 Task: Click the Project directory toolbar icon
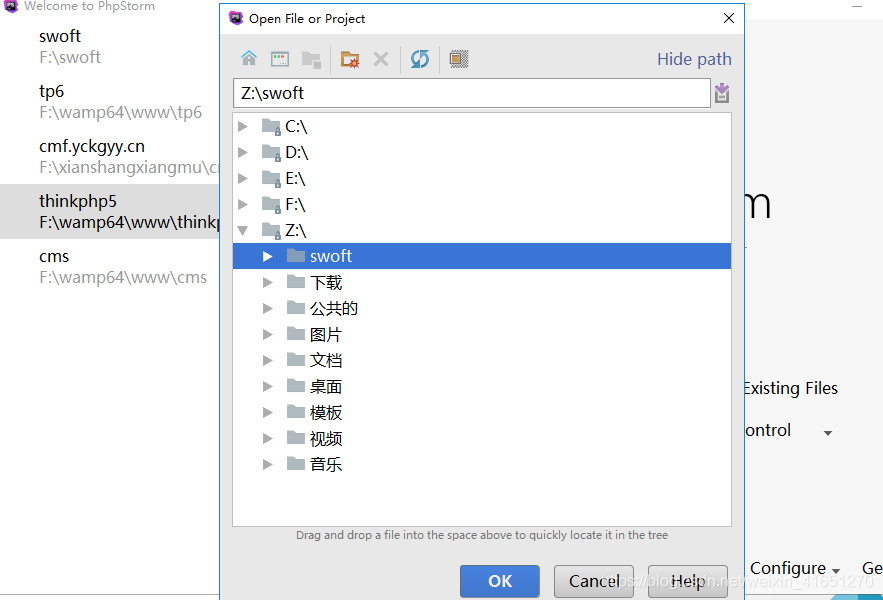[311, 59]
